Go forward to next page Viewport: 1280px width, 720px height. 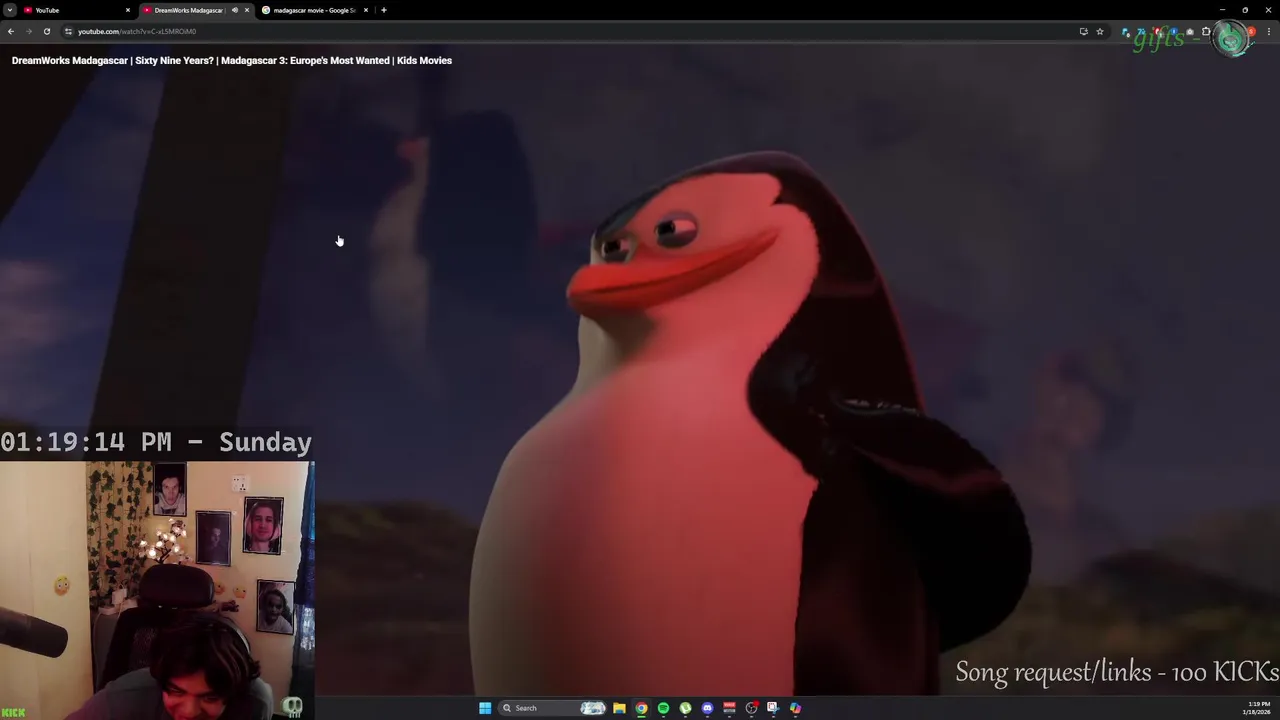(28, 31)
